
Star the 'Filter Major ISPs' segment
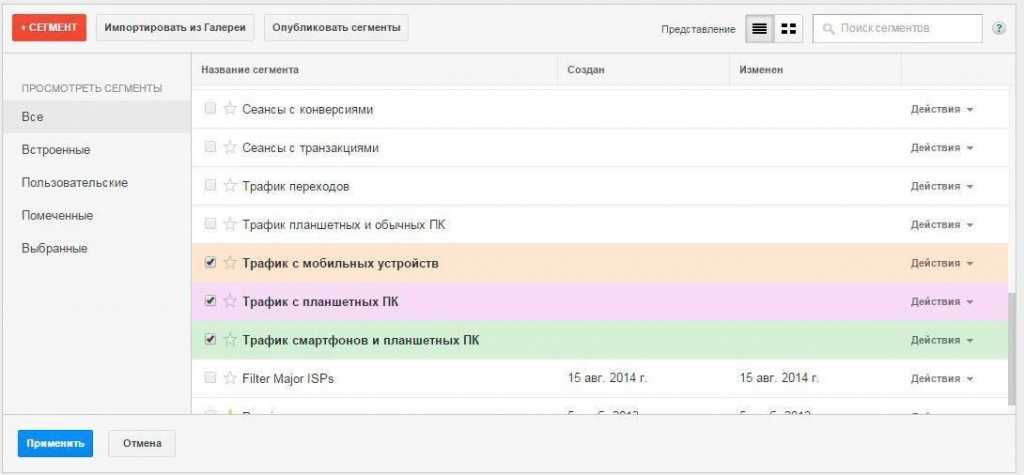[x=230, y=379]
